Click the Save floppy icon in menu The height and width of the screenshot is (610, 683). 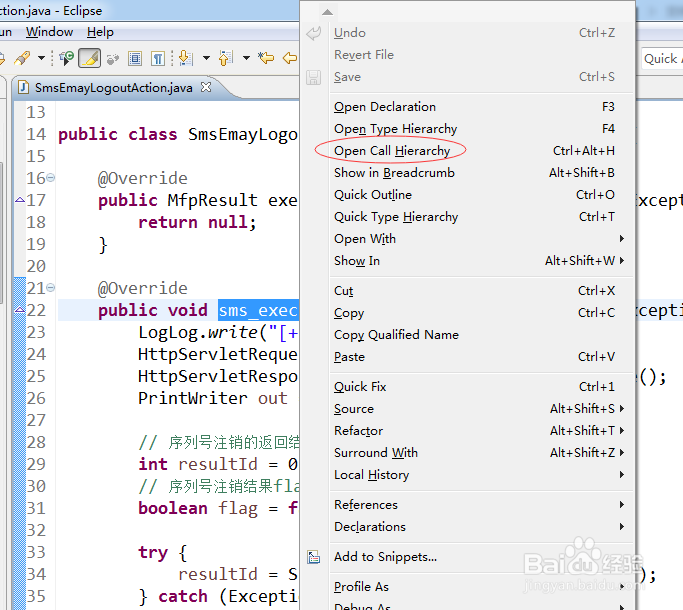pos(314,78)
